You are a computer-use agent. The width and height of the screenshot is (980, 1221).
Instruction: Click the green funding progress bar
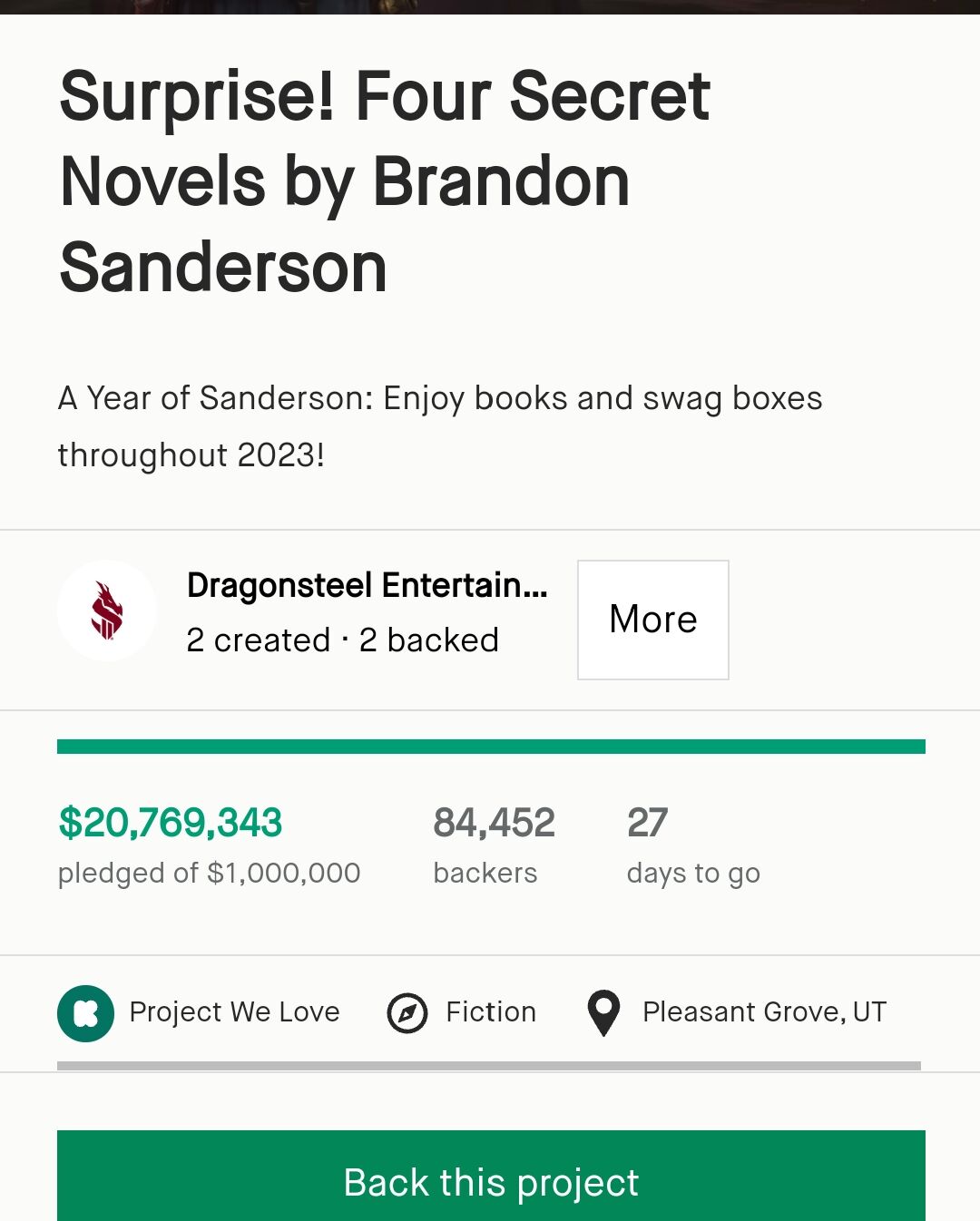tap(491, 747)
